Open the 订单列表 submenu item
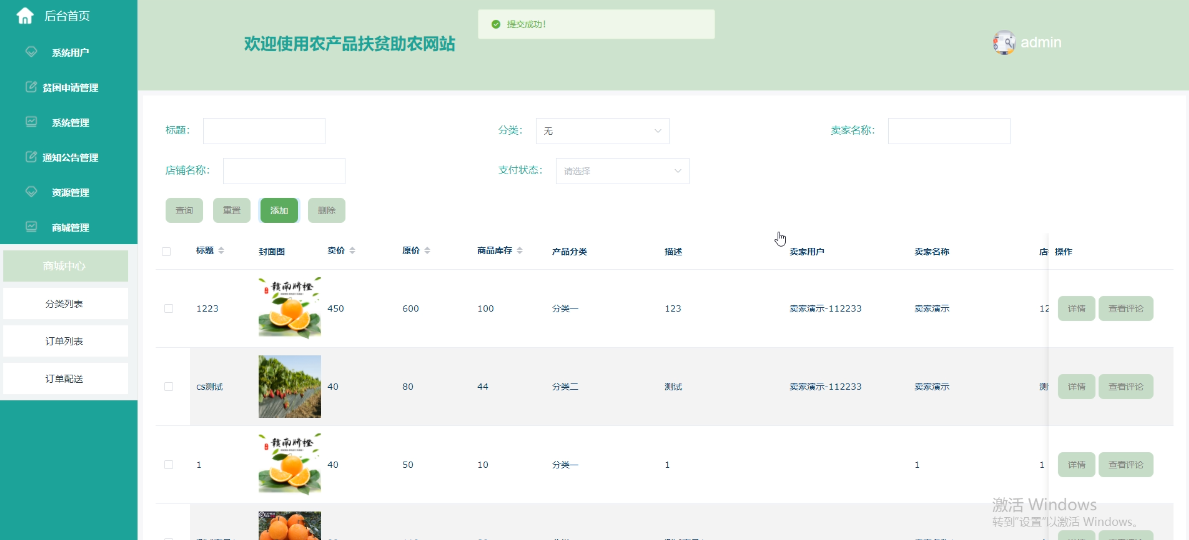The width and height of the screenshot is (1189, 540). click(65, 341)
